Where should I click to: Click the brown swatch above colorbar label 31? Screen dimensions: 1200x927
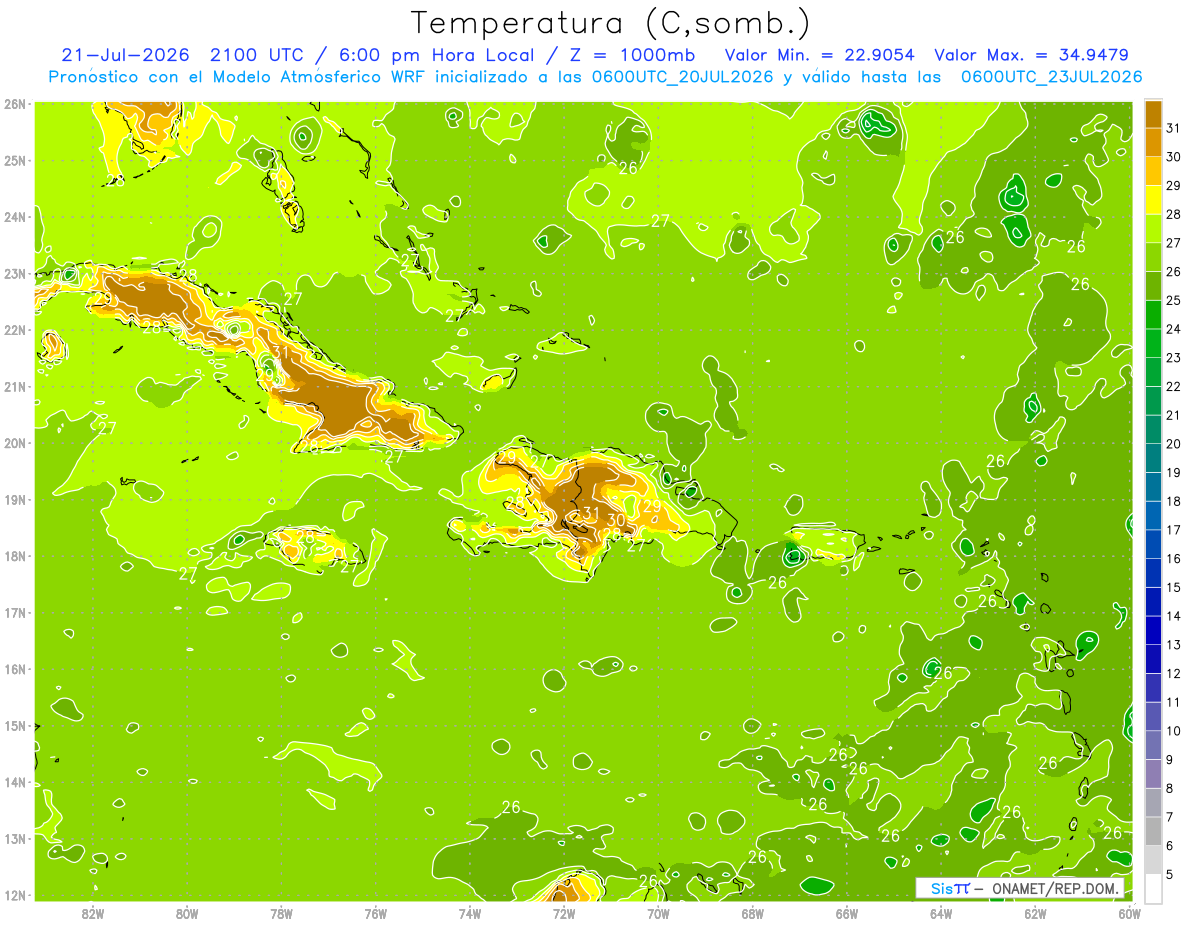click(1153, 114)
